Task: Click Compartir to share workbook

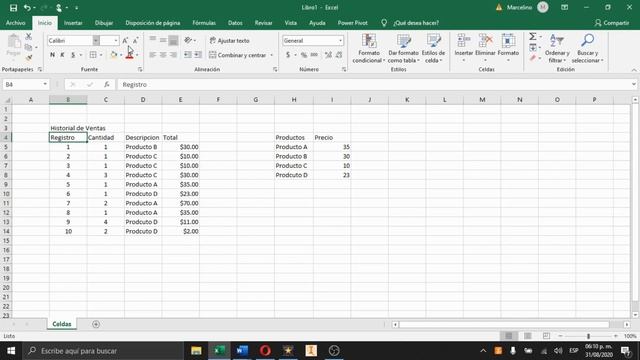Action: (x=611, y=23)
